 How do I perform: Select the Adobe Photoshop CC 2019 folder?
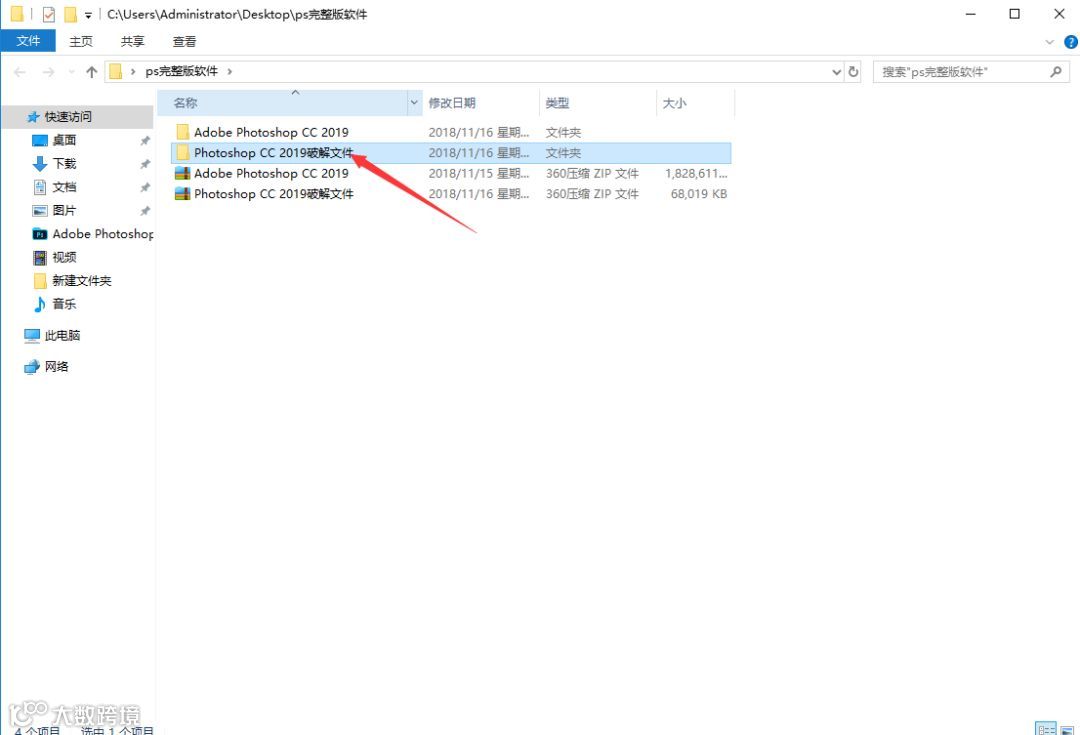pos(451,132)
